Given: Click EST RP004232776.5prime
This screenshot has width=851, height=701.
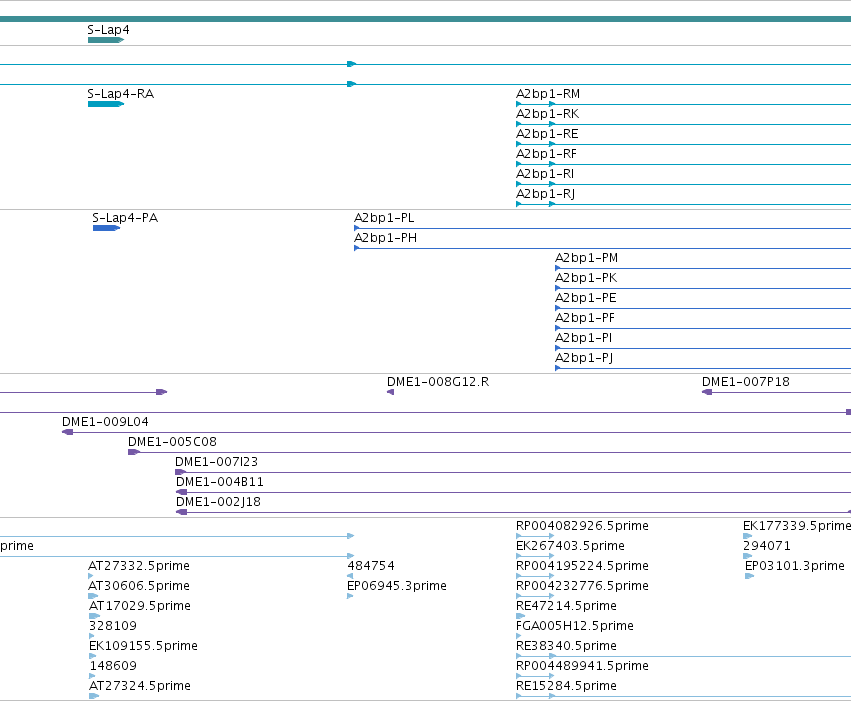Looking at the screenshot, I should coord(582,587).
